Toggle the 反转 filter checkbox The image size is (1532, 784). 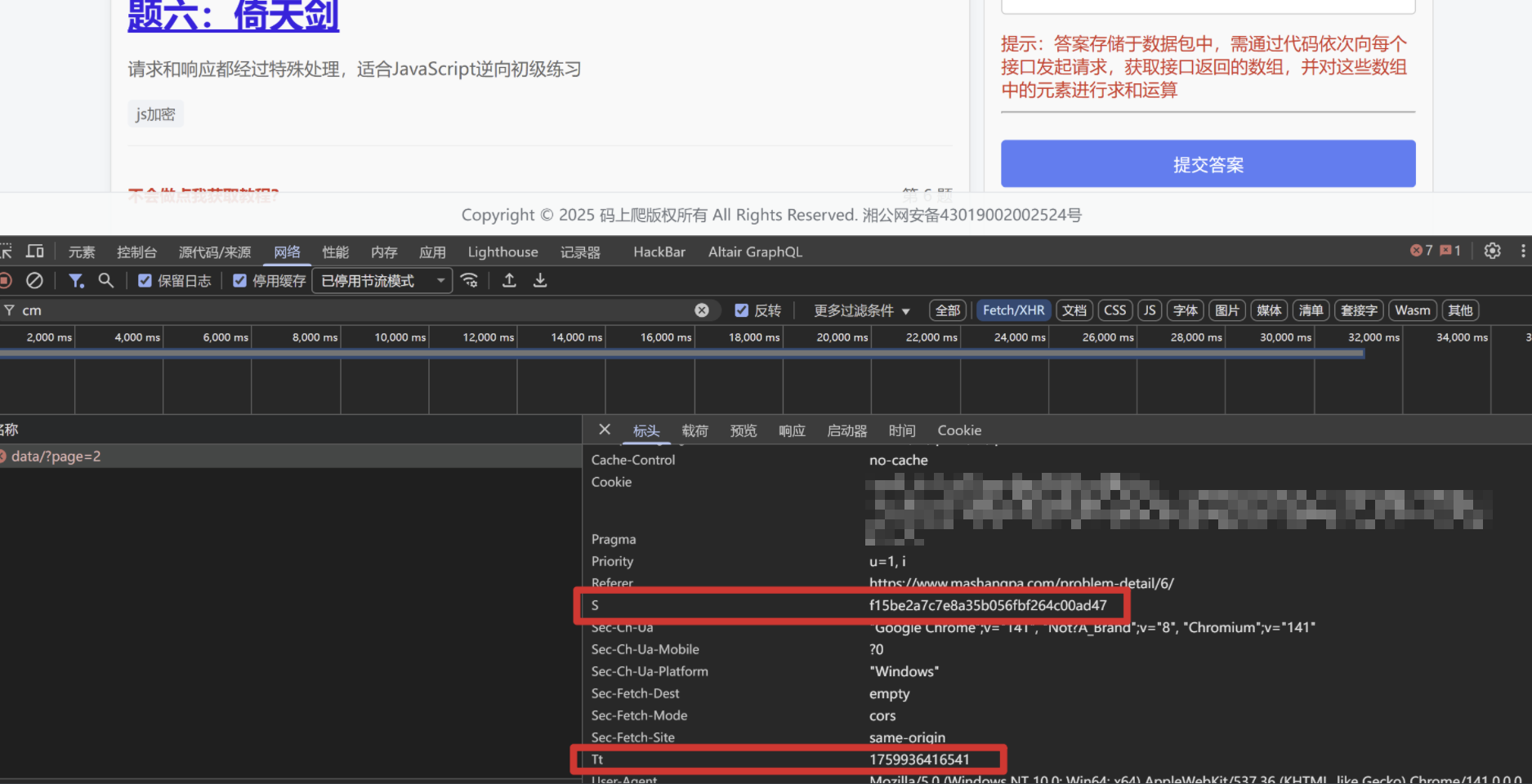(x=741, y=310)
